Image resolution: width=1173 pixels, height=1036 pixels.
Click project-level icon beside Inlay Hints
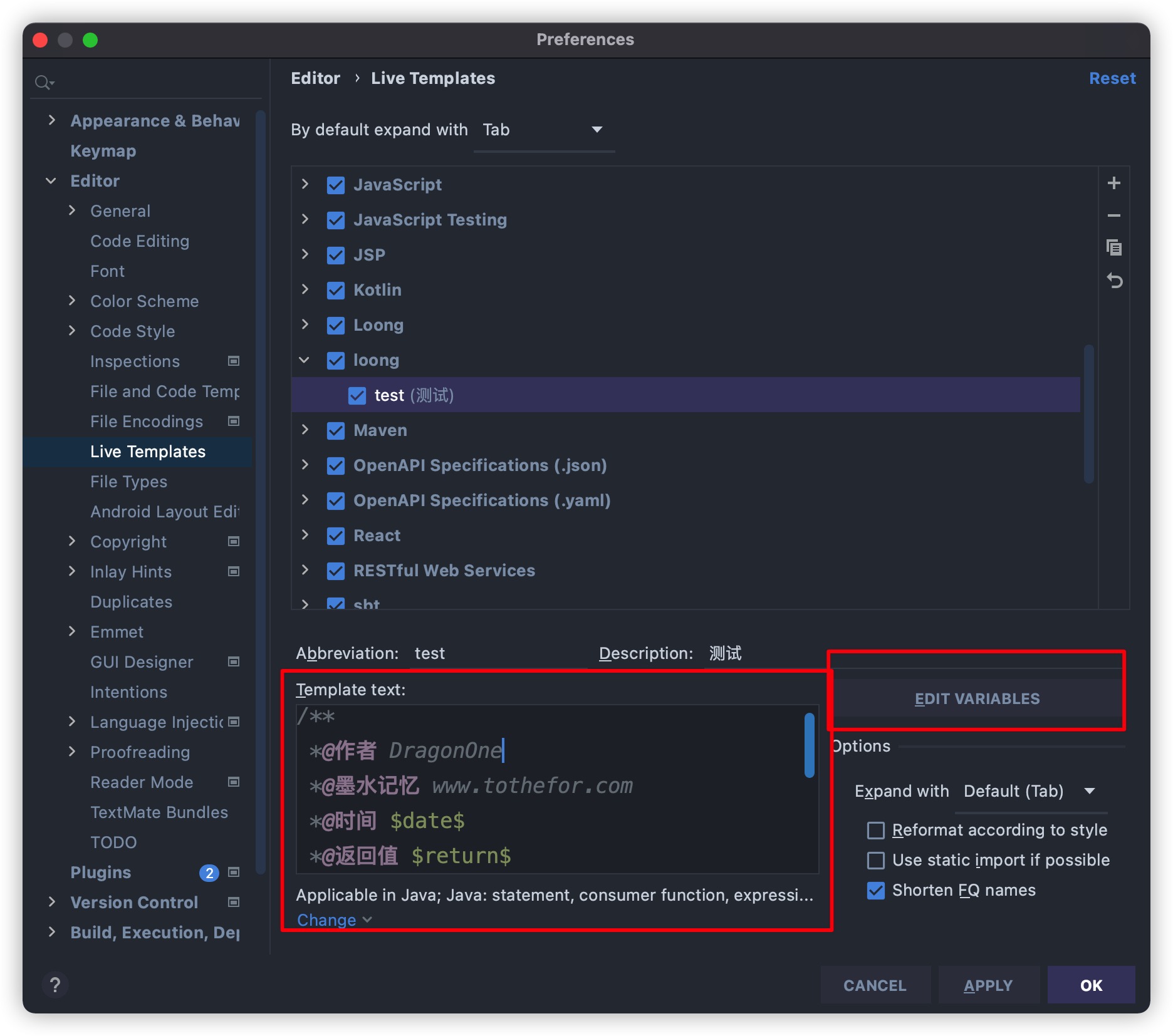[x=234, y=571]
